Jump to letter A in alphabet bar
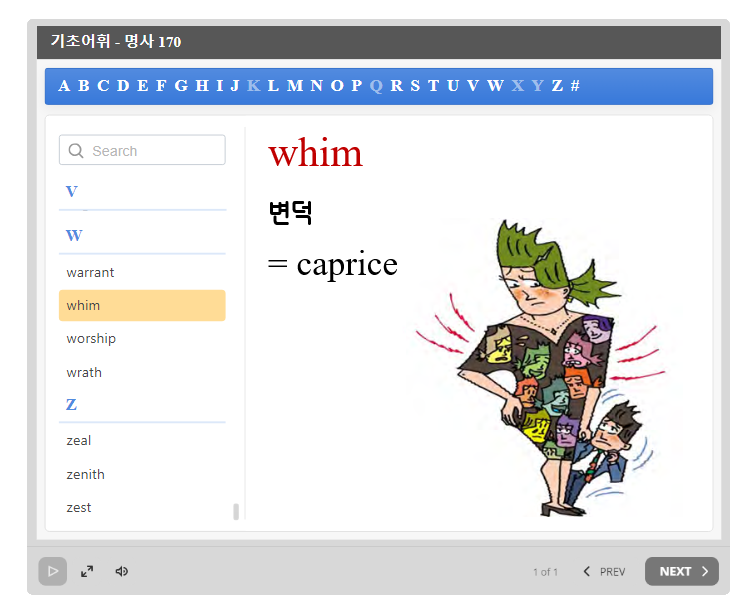 64,86
